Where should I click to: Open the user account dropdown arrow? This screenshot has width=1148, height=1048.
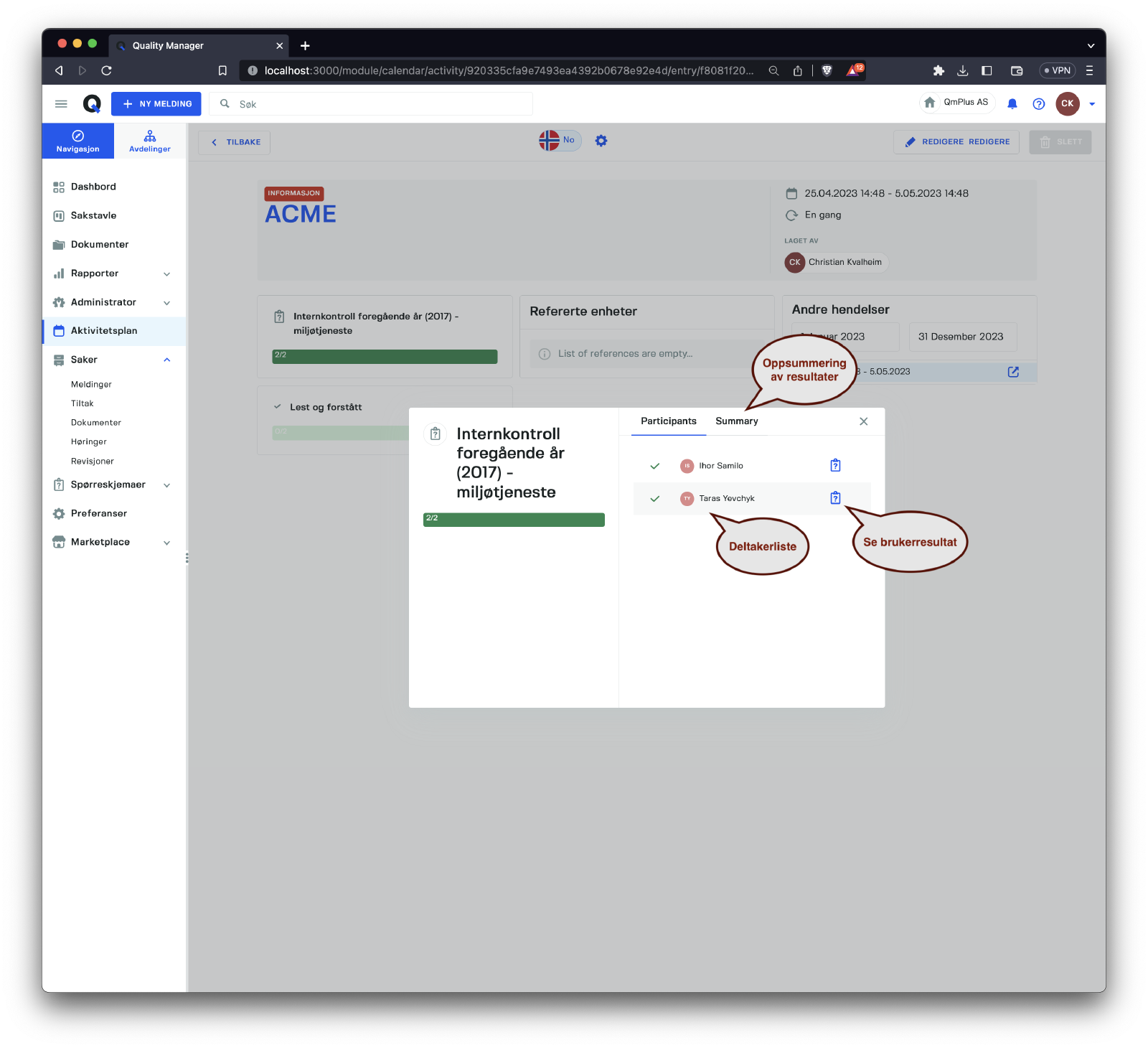click(1092, 104)
